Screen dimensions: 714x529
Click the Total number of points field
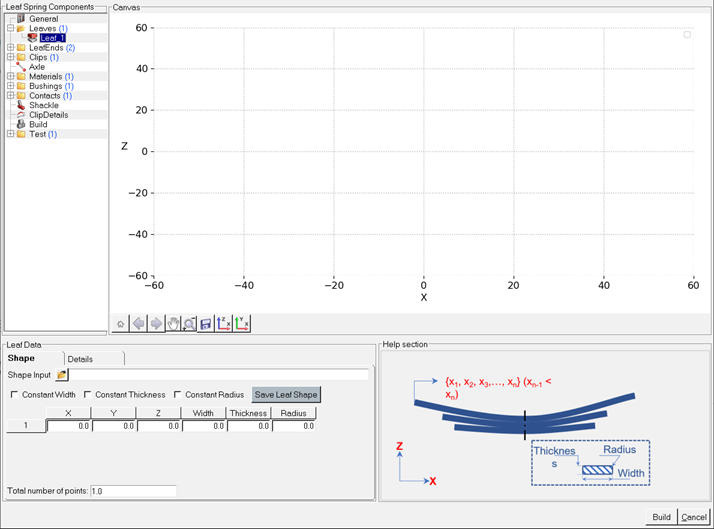click(x=132, y=491)
